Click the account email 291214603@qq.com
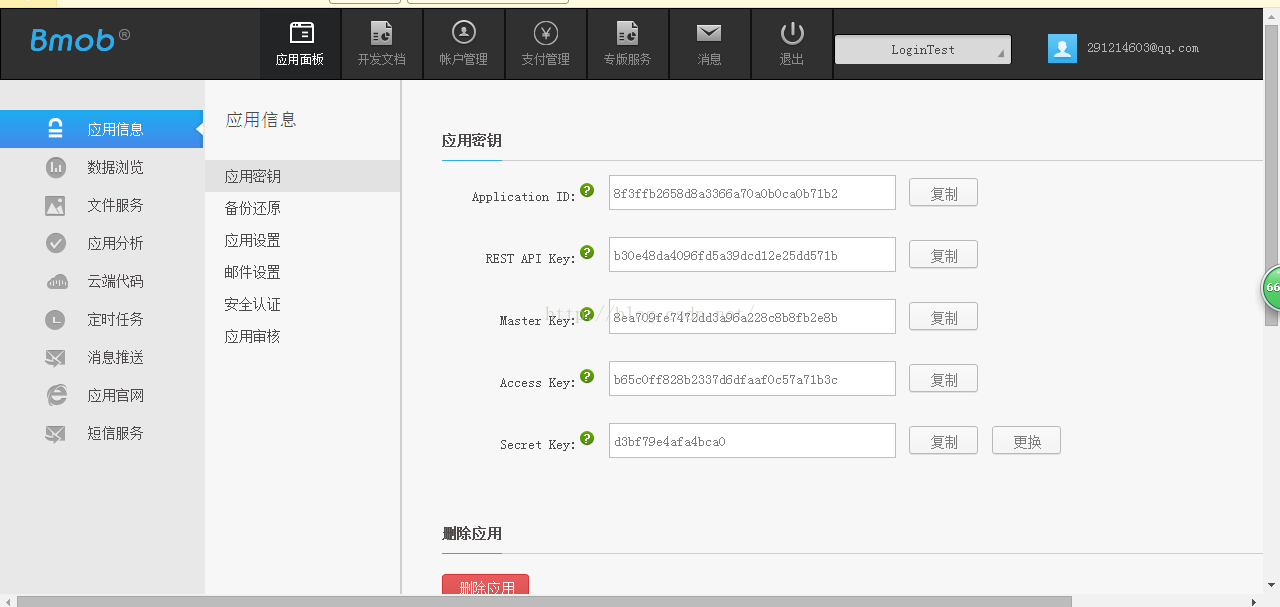 1142,48
